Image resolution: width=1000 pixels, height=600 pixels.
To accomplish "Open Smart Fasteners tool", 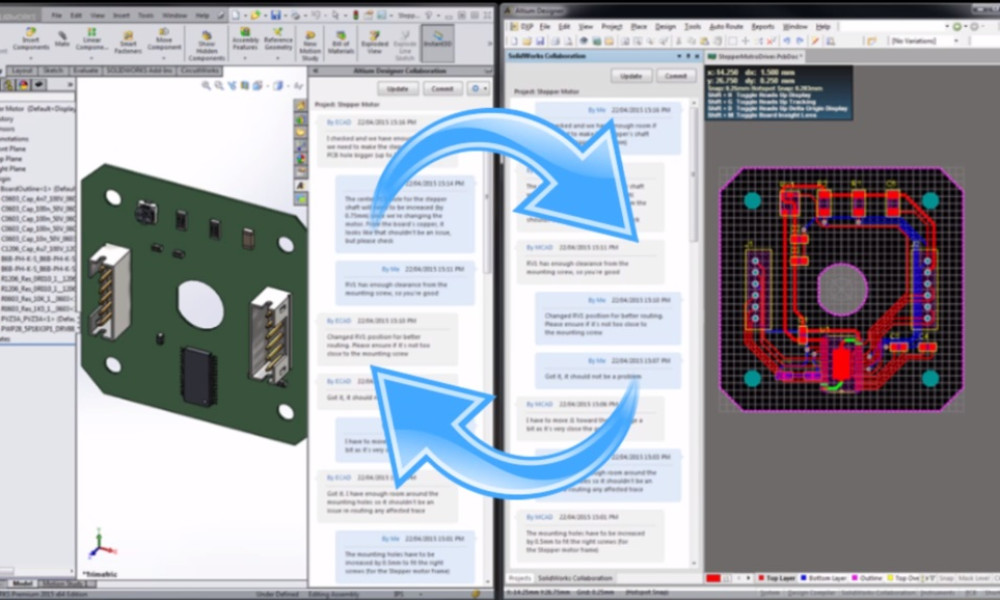I will click(128, 42).
